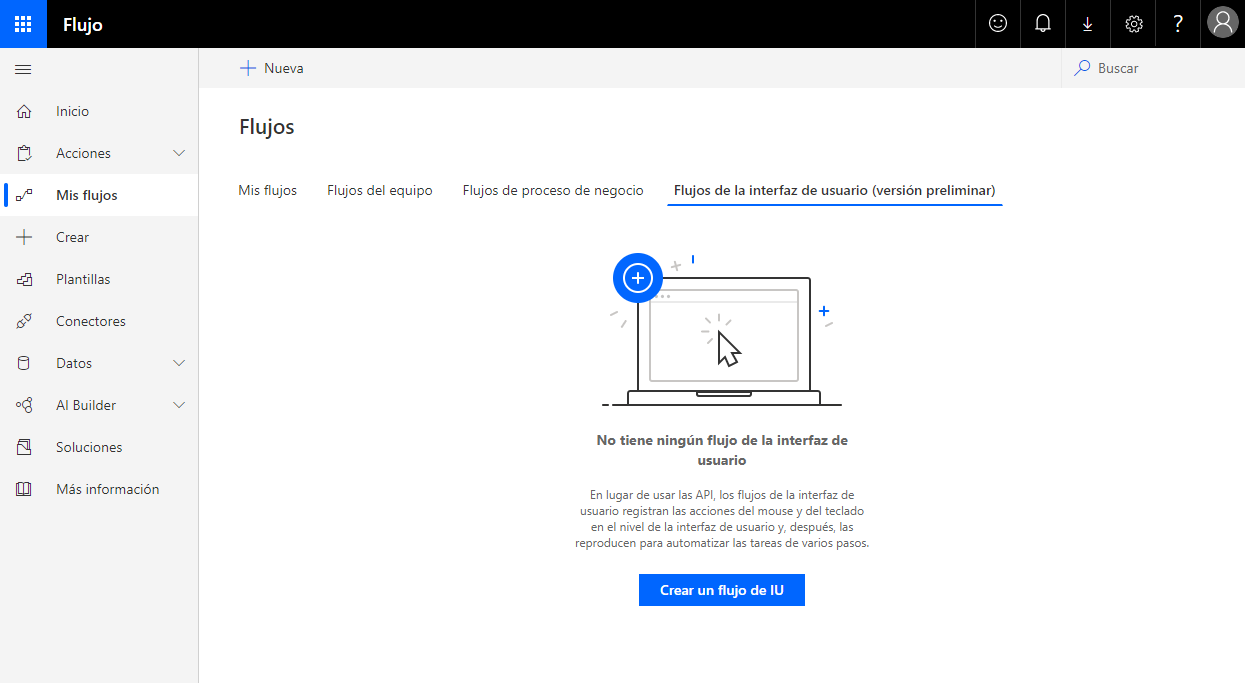This screenshot has width=1245, height=683.
Task: Click the Flujos page heading
Action: click(267, 127)
